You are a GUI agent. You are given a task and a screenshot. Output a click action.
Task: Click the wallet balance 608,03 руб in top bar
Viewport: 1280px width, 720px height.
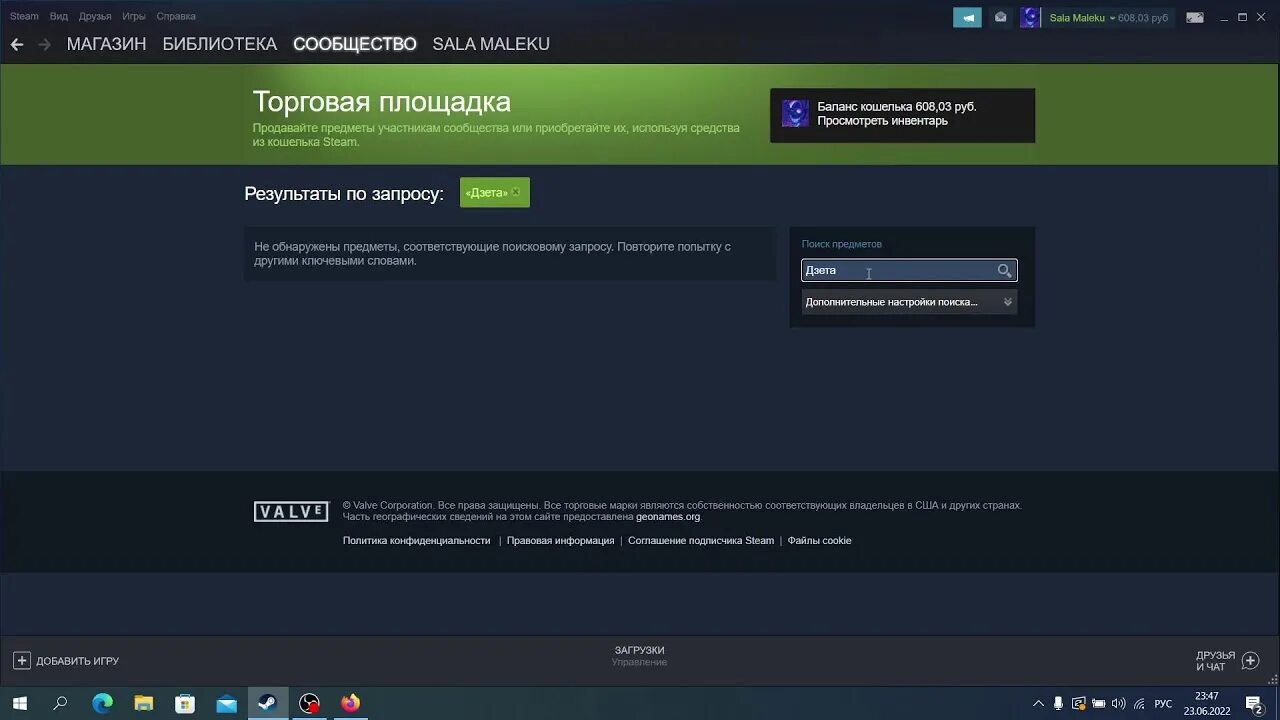(x=1143, y=18)
